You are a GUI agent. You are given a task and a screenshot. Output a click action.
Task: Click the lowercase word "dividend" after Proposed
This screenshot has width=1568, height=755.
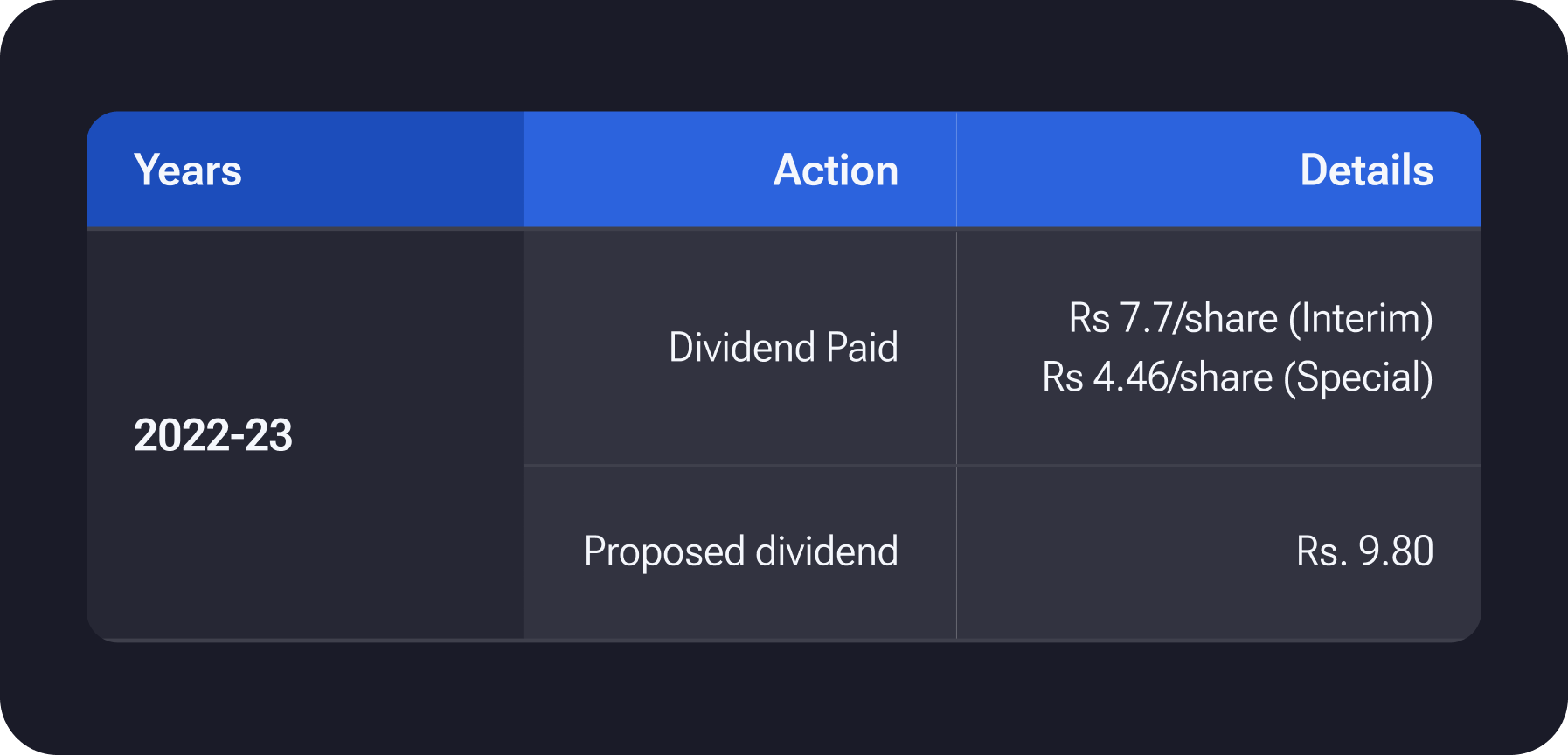point(826,551)
